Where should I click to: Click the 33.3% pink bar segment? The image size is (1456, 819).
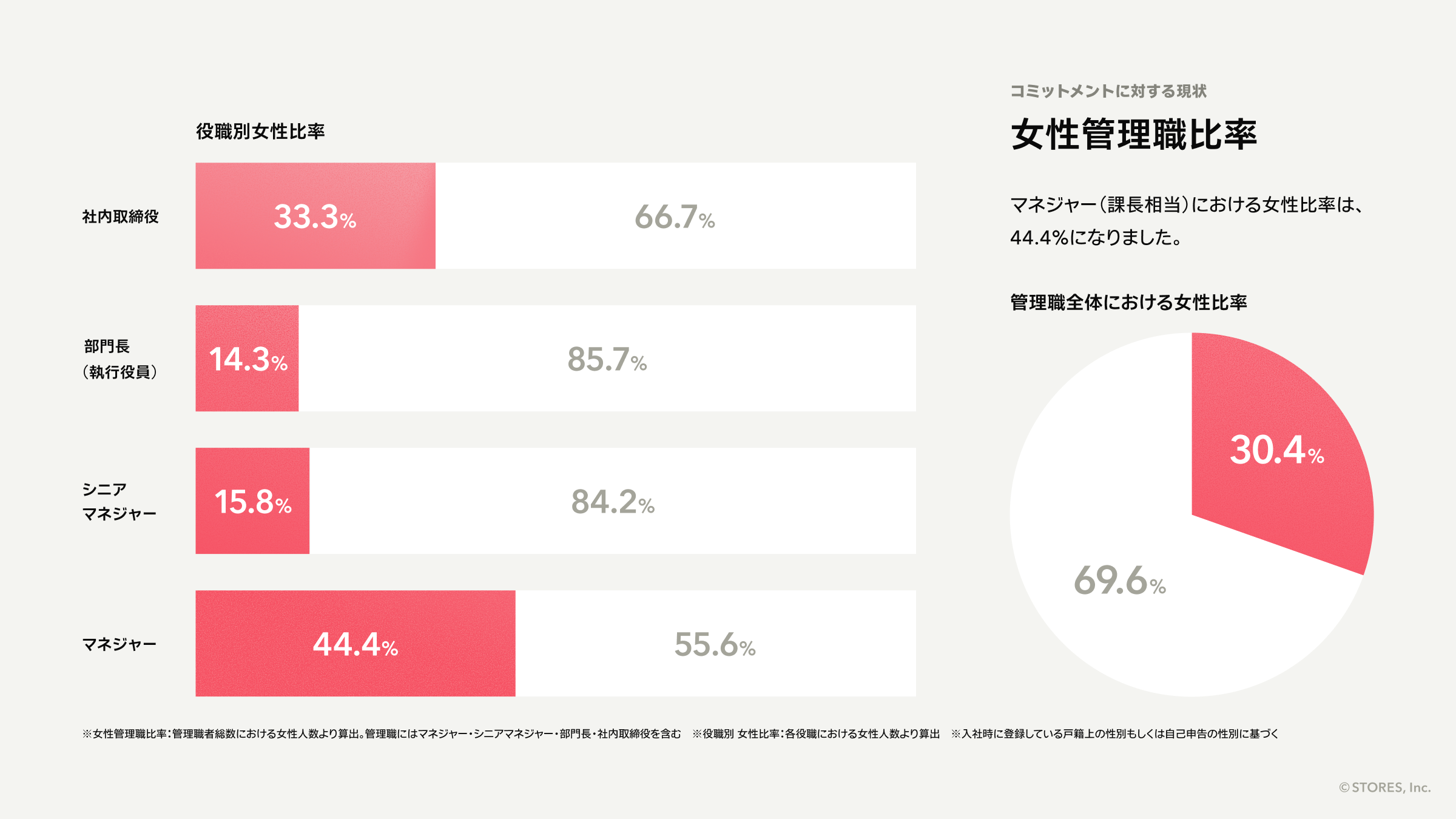(x=315, y=216)
